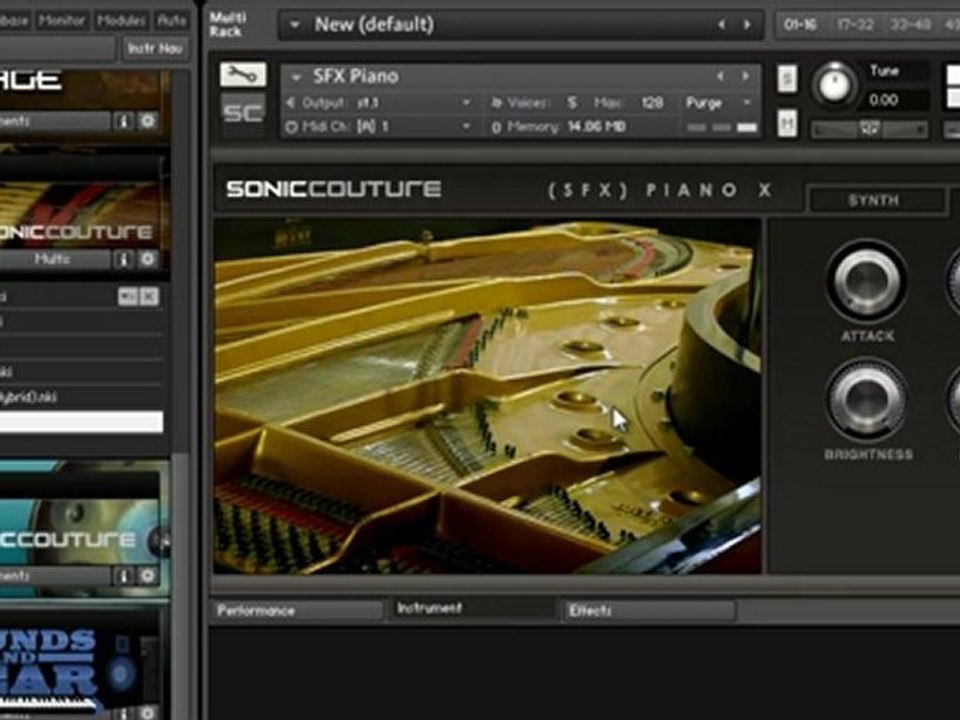Click the piano interior image
The width and height of the screenshot is (960, 720).
(487, 397)
